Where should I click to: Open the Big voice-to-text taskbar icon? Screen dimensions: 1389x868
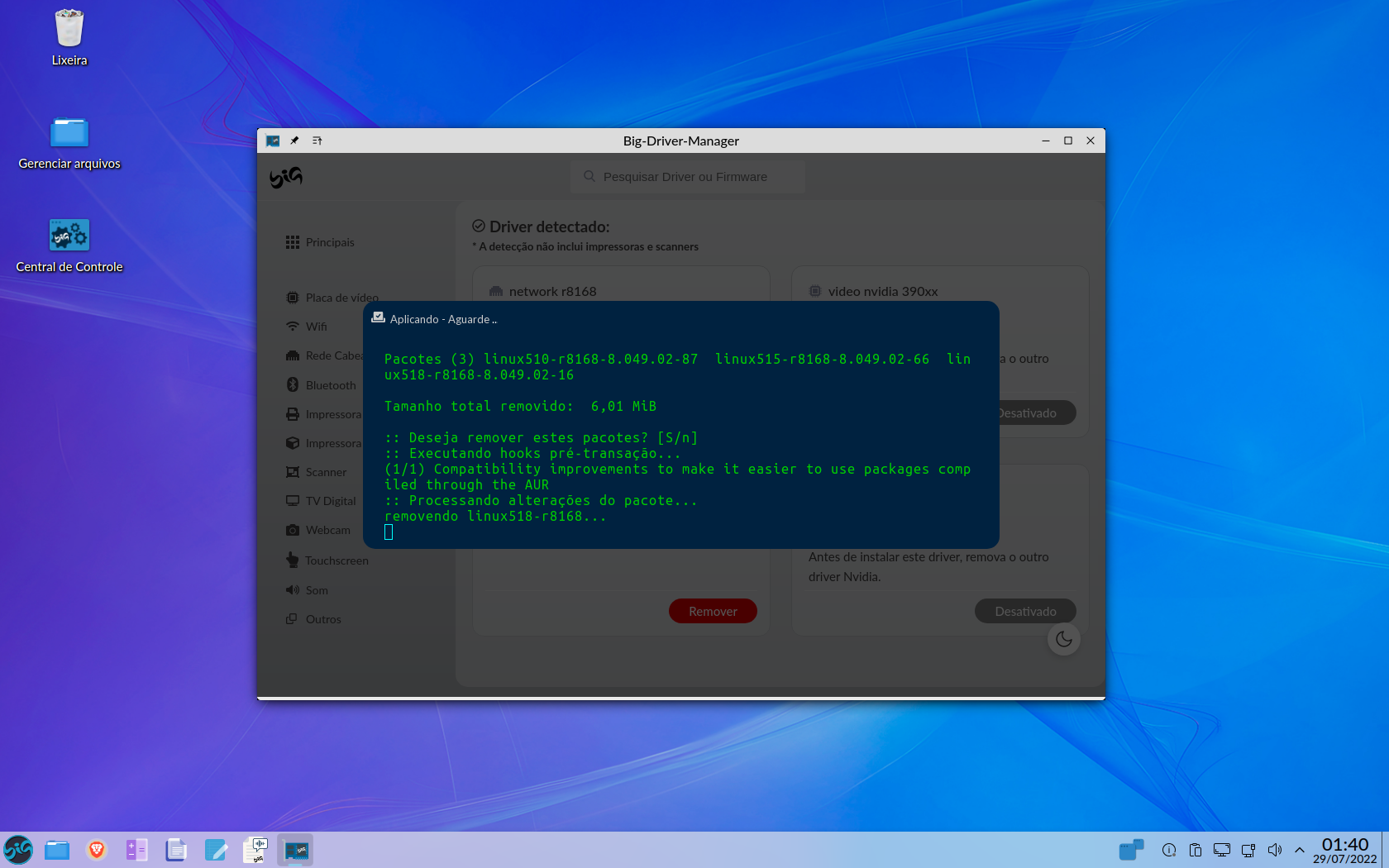pyautogui.click(x=255, y=850)
